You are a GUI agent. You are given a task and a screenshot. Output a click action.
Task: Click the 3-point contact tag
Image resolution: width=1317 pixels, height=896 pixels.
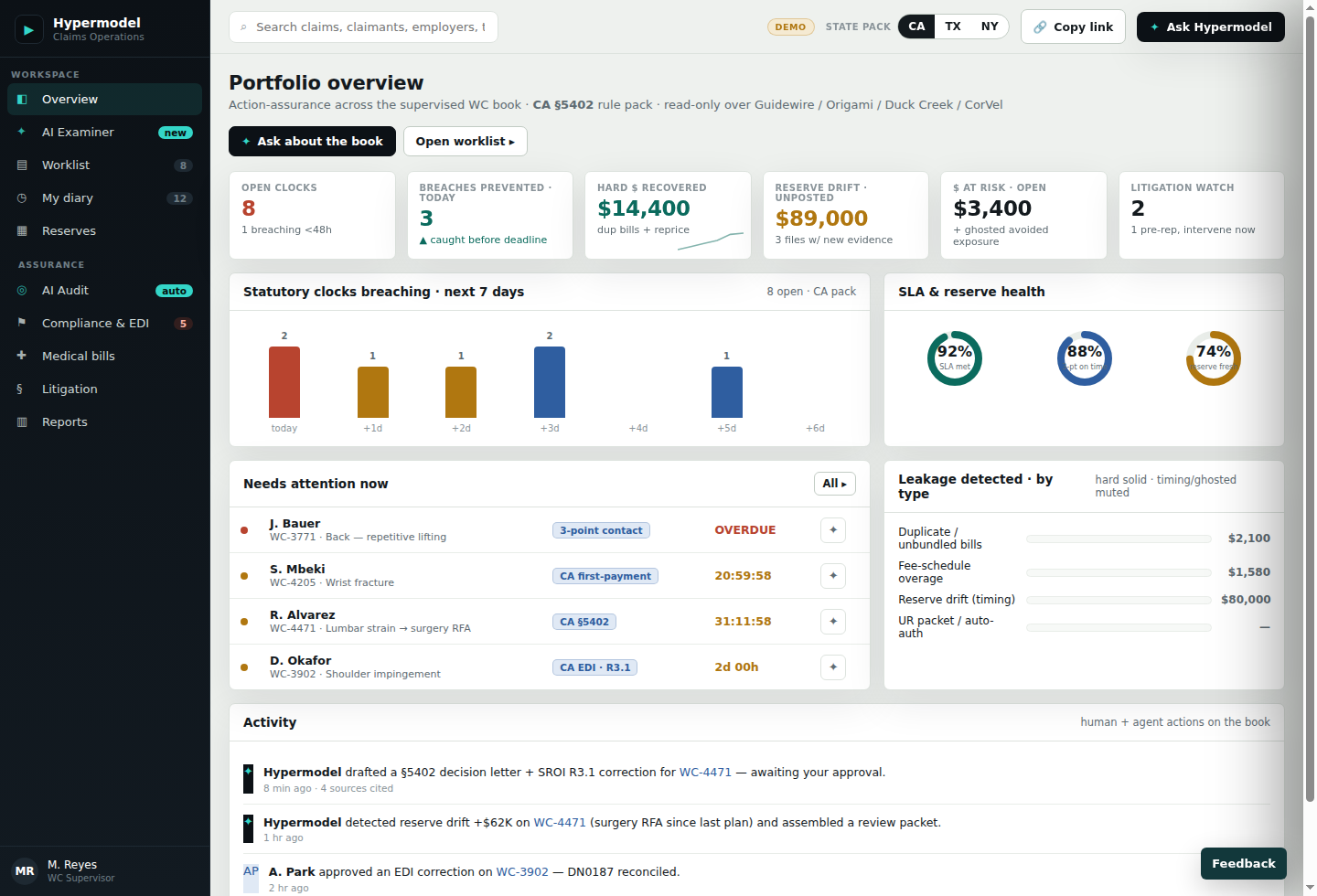[601, 530]
